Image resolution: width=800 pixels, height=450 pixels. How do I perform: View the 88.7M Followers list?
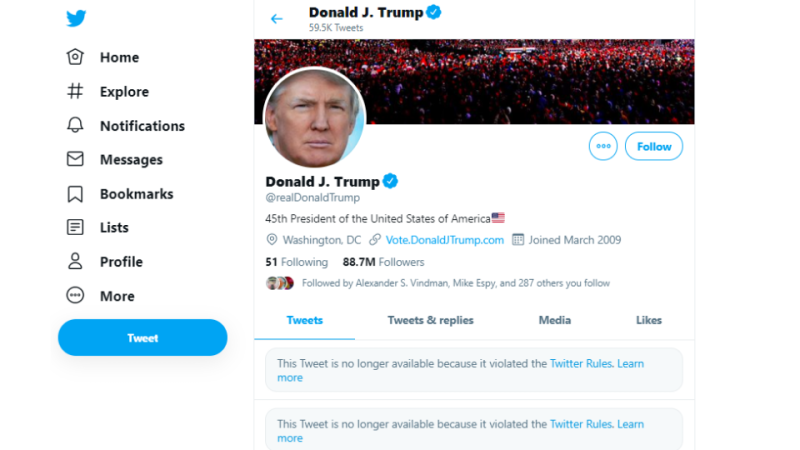pyautogui.click(x=383, y=262)
